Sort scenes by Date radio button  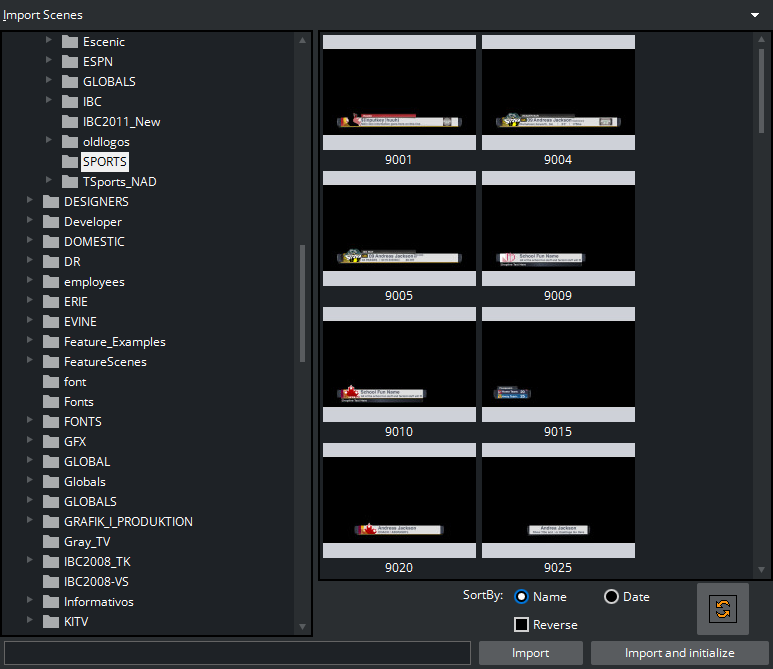(x=611, y=597)
